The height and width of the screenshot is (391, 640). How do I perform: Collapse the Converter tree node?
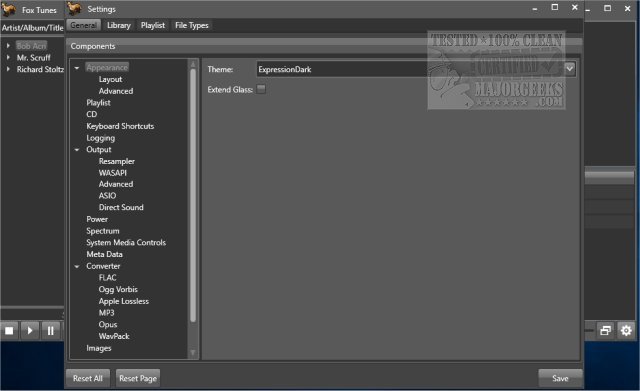coord(77,267)
